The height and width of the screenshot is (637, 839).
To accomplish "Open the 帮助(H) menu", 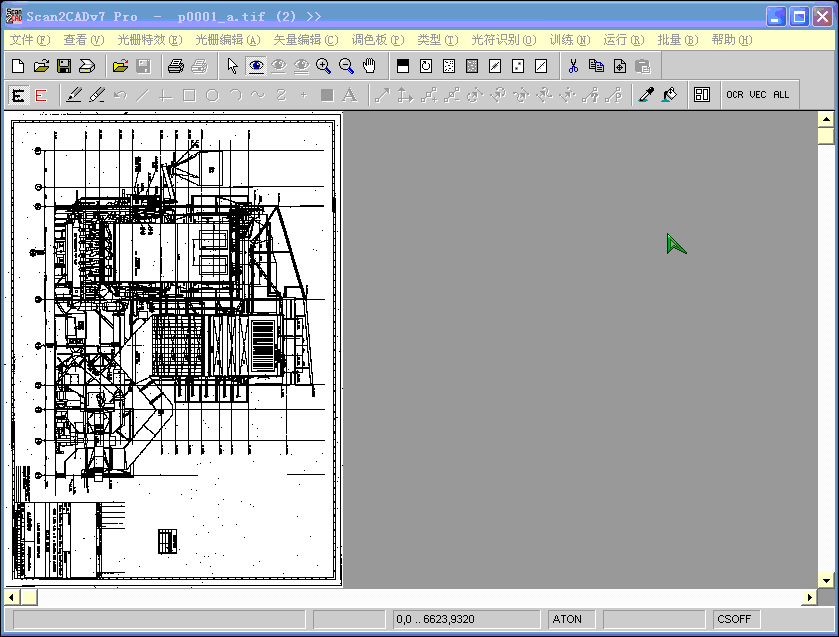I will tap(732, 40).
